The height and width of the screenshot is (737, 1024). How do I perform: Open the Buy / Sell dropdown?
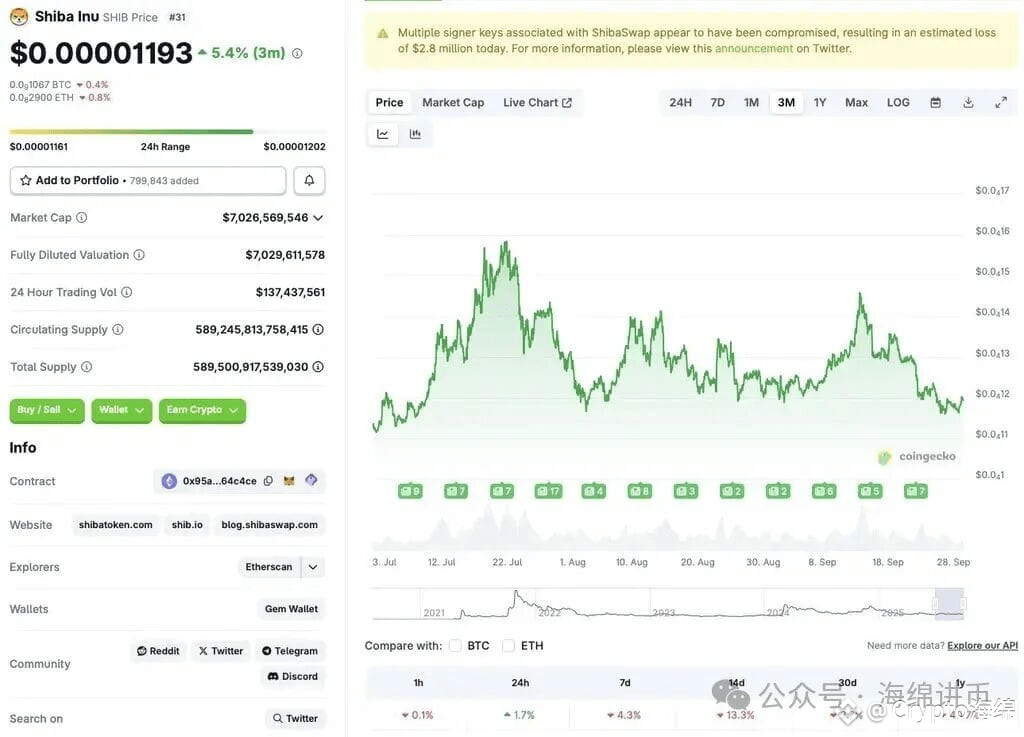[x=47, y=410]
